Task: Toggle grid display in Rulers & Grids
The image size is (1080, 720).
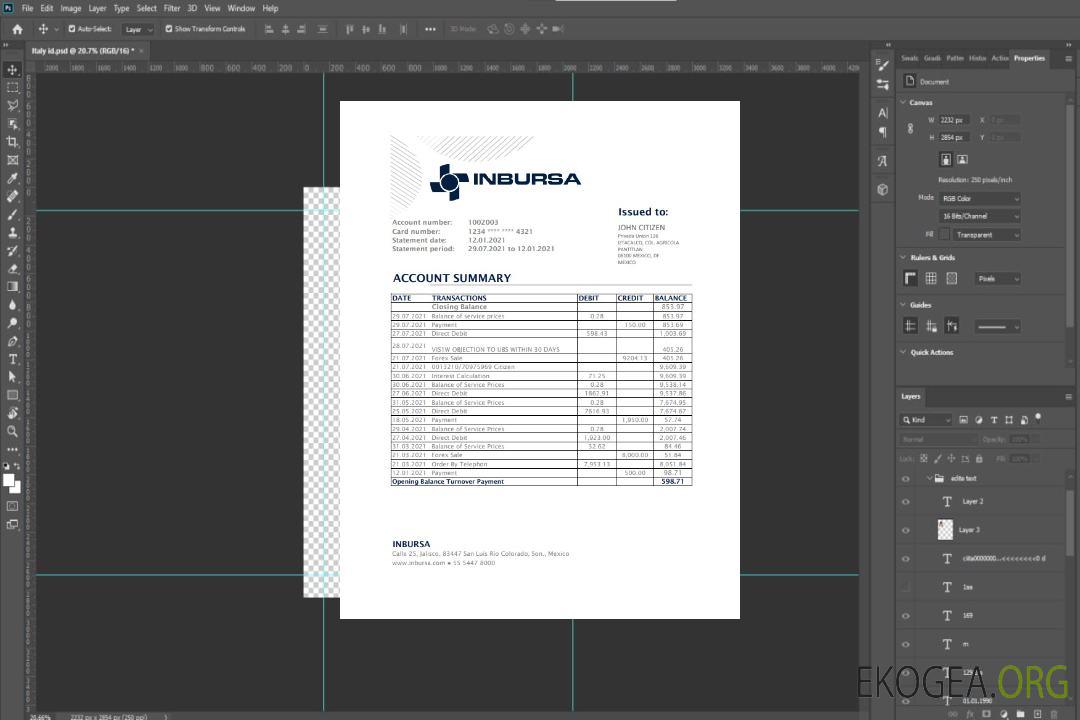Action: 931,278
